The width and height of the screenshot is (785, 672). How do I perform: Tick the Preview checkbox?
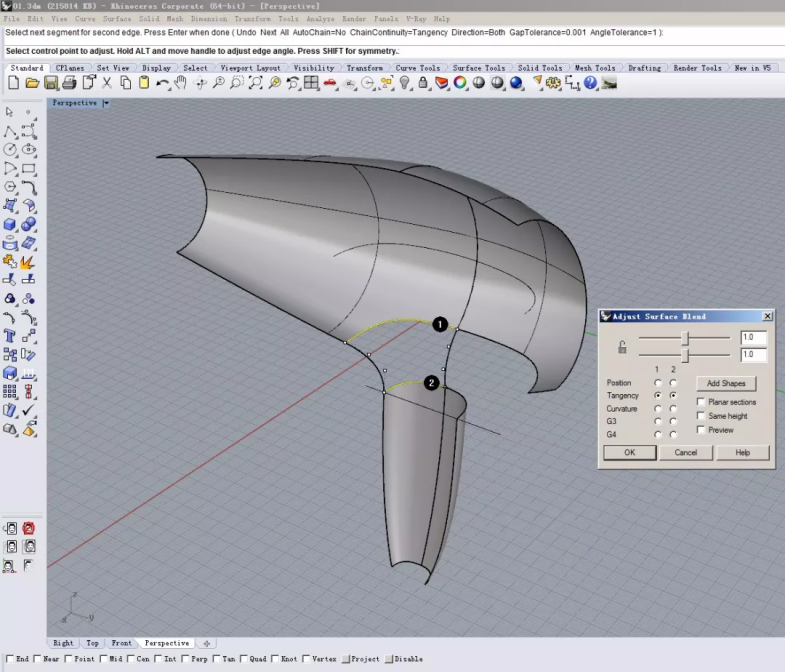click(x=701, y=430)
